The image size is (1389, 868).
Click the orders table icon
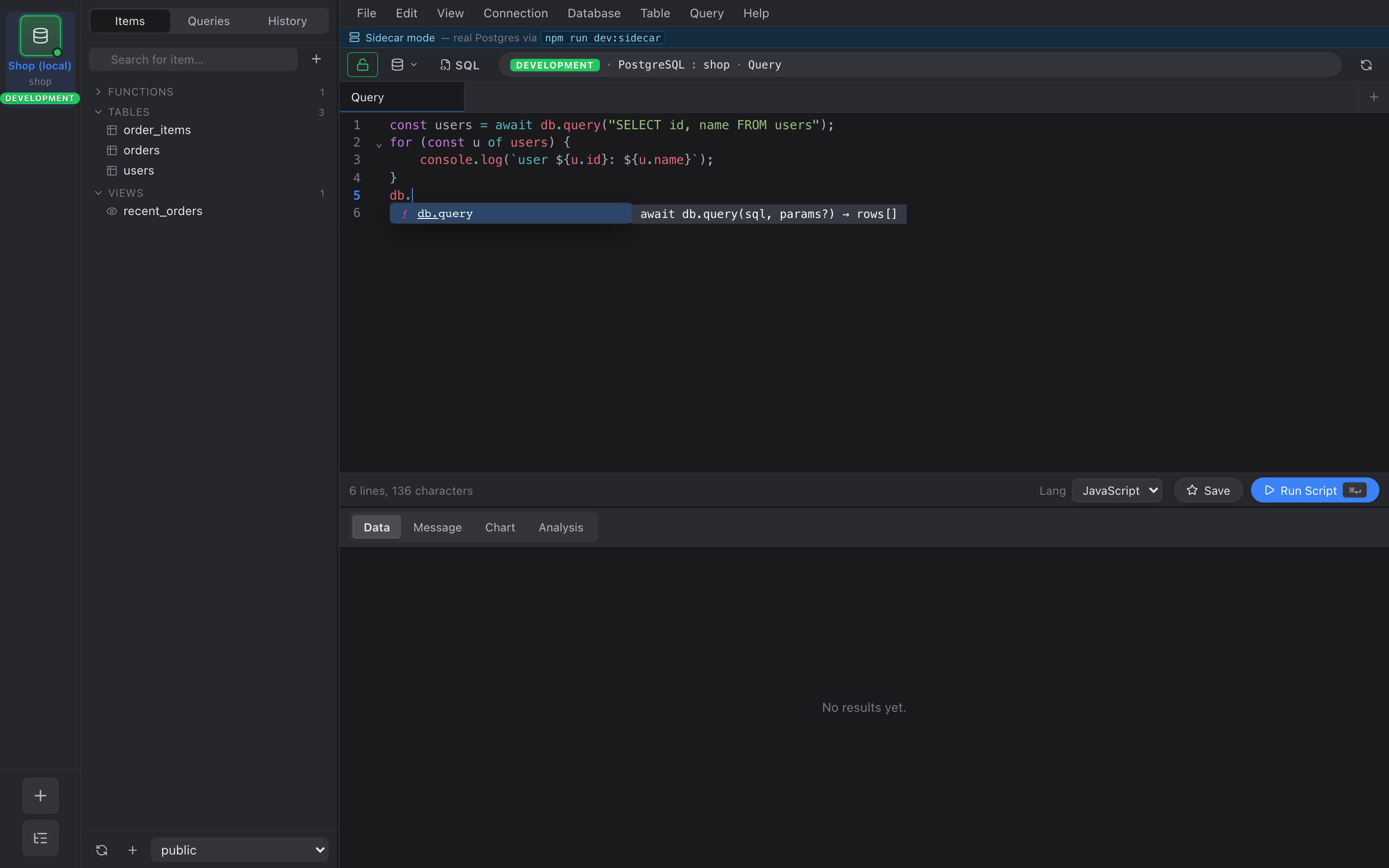point(112,150)
